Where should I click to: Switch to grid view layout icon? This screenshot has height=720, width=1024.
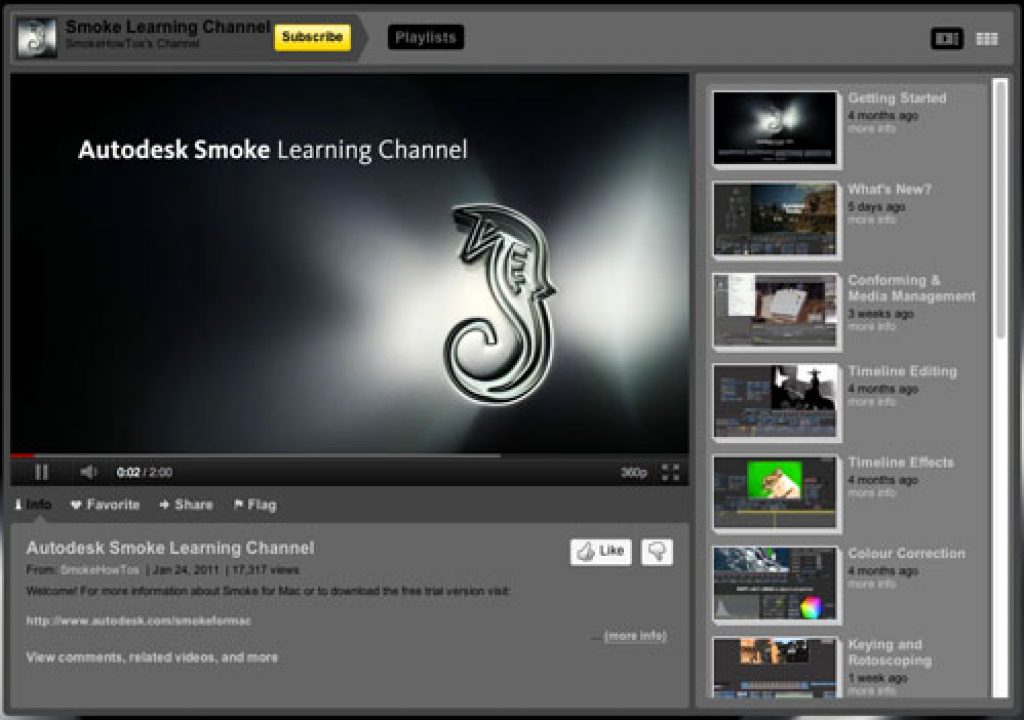[x=987, y=39]
